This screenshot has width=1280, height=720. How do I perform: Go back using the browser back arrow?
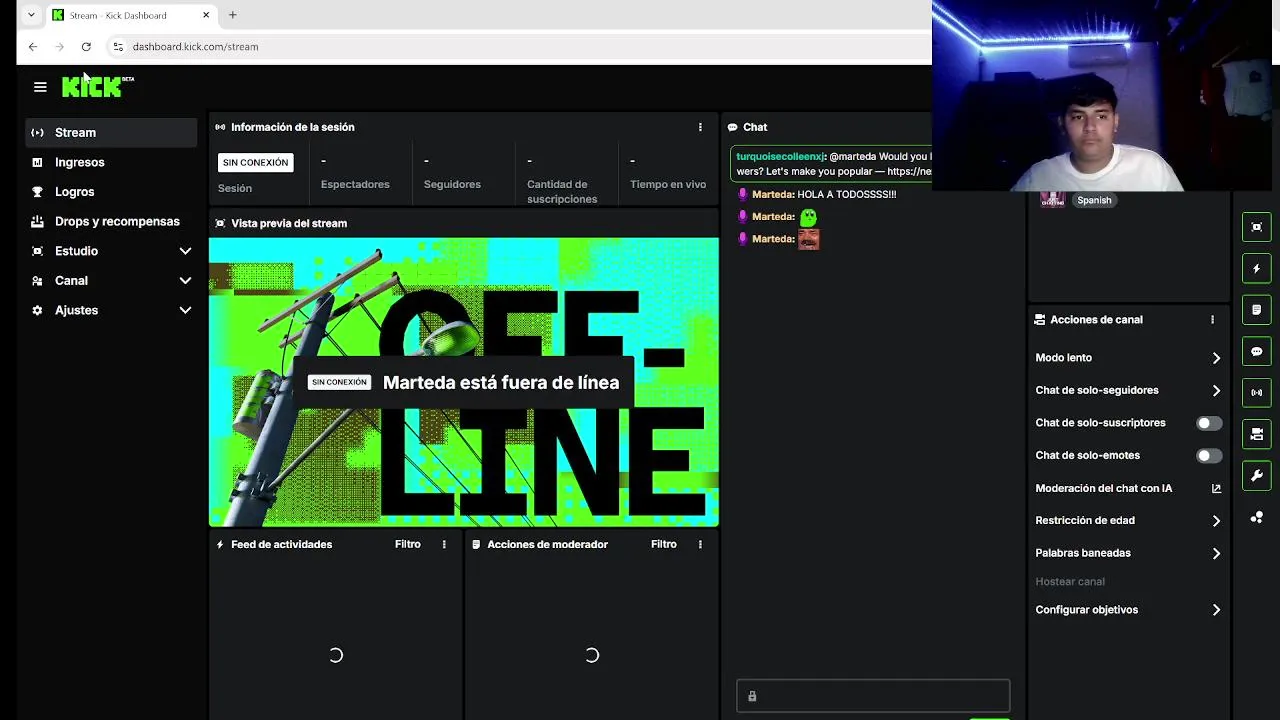coord(33,46)
